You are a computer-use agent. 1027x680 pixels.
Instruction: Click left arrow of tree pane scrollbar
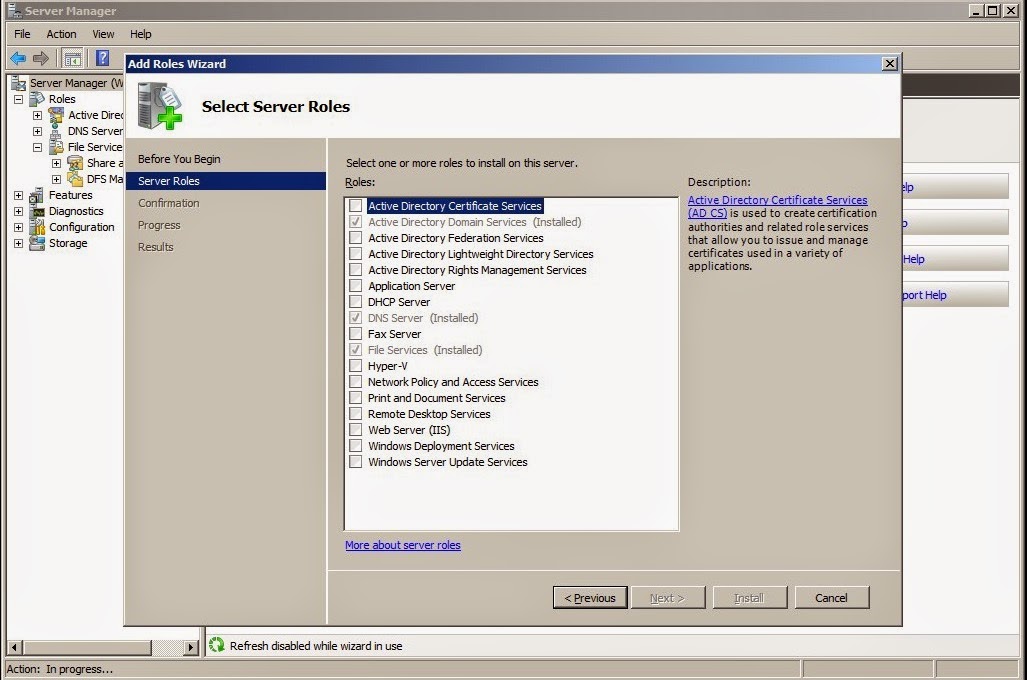click(14, 647)
